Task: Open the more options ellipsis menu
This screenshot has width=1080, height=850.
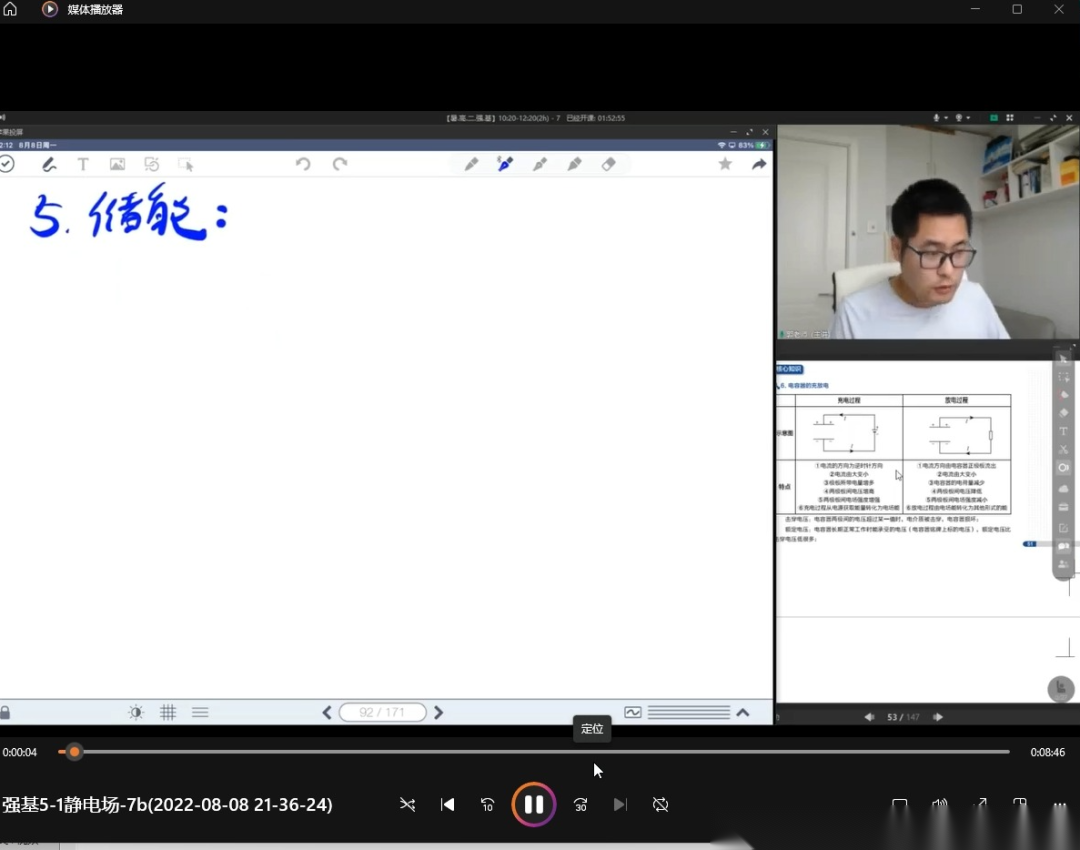Action: click(1060, 804)
